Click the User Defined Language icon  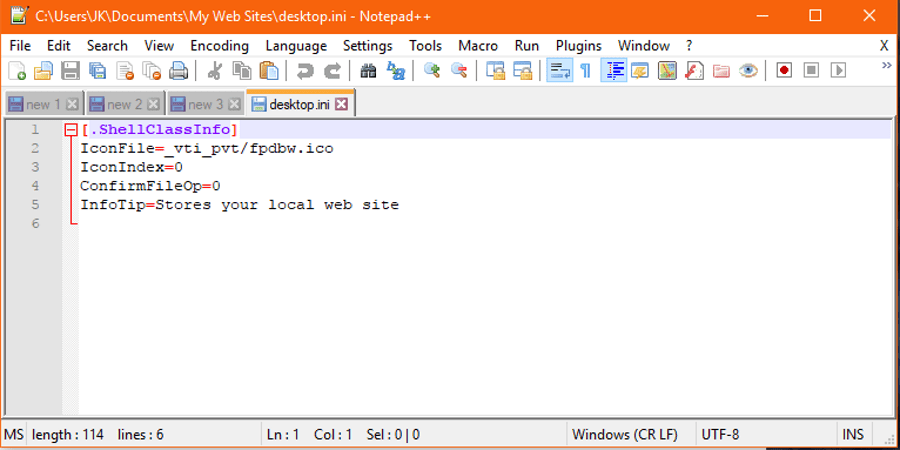[x=639, y=71]
